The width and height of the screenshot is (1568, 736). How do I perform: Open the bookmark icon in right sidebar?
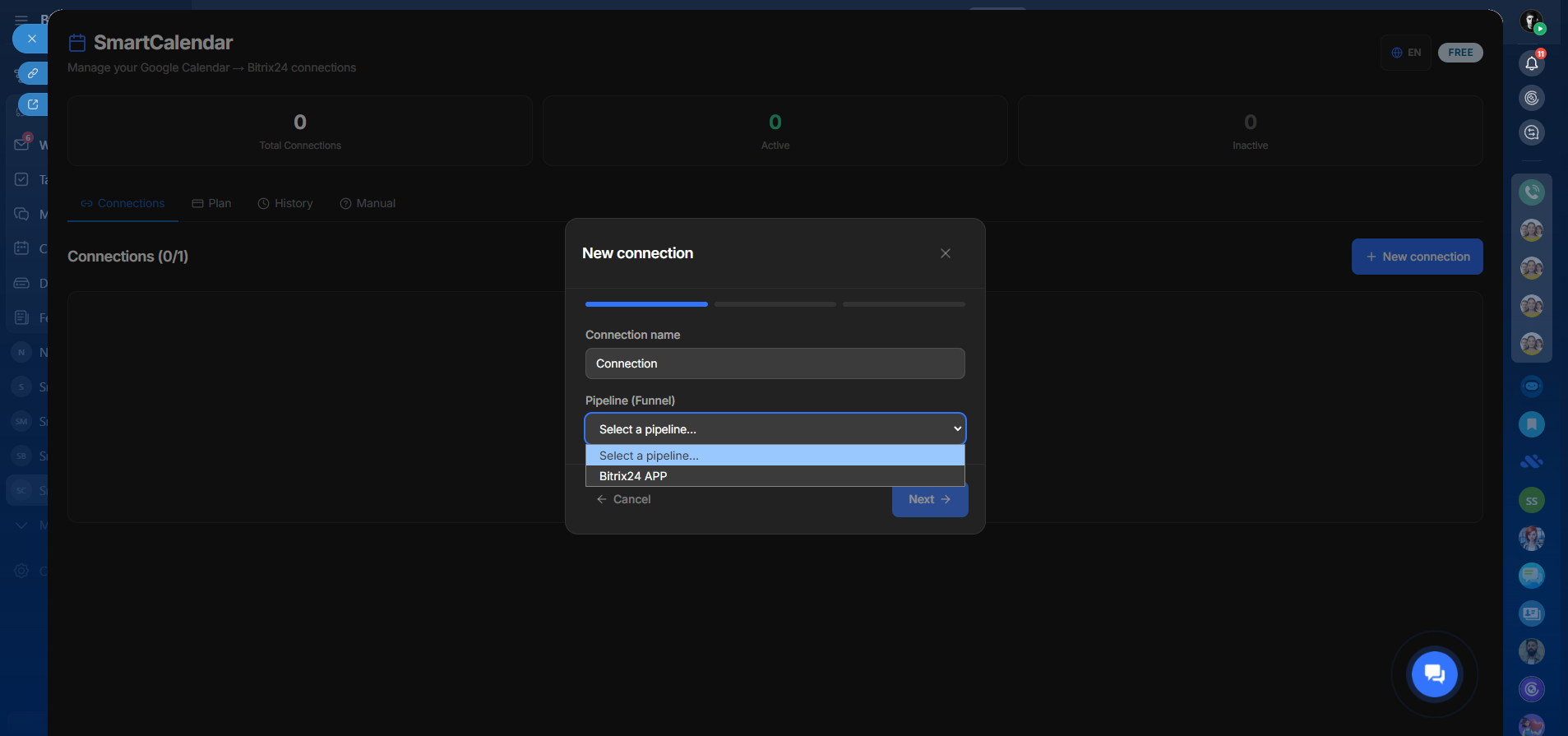coord(1531,424)
